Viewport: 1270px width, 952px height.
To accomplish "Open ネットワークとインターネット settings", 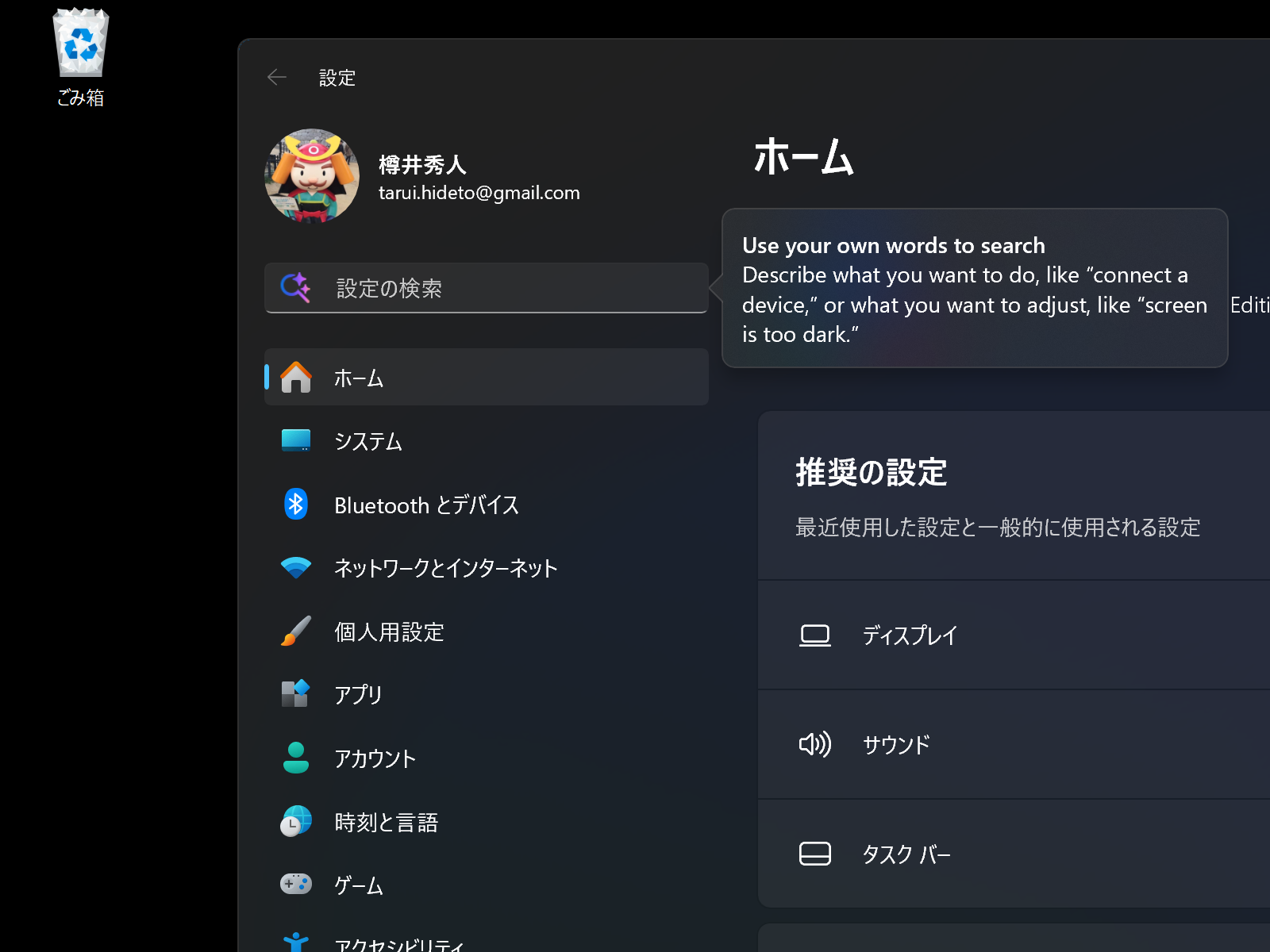I will (x=445, y=567).
